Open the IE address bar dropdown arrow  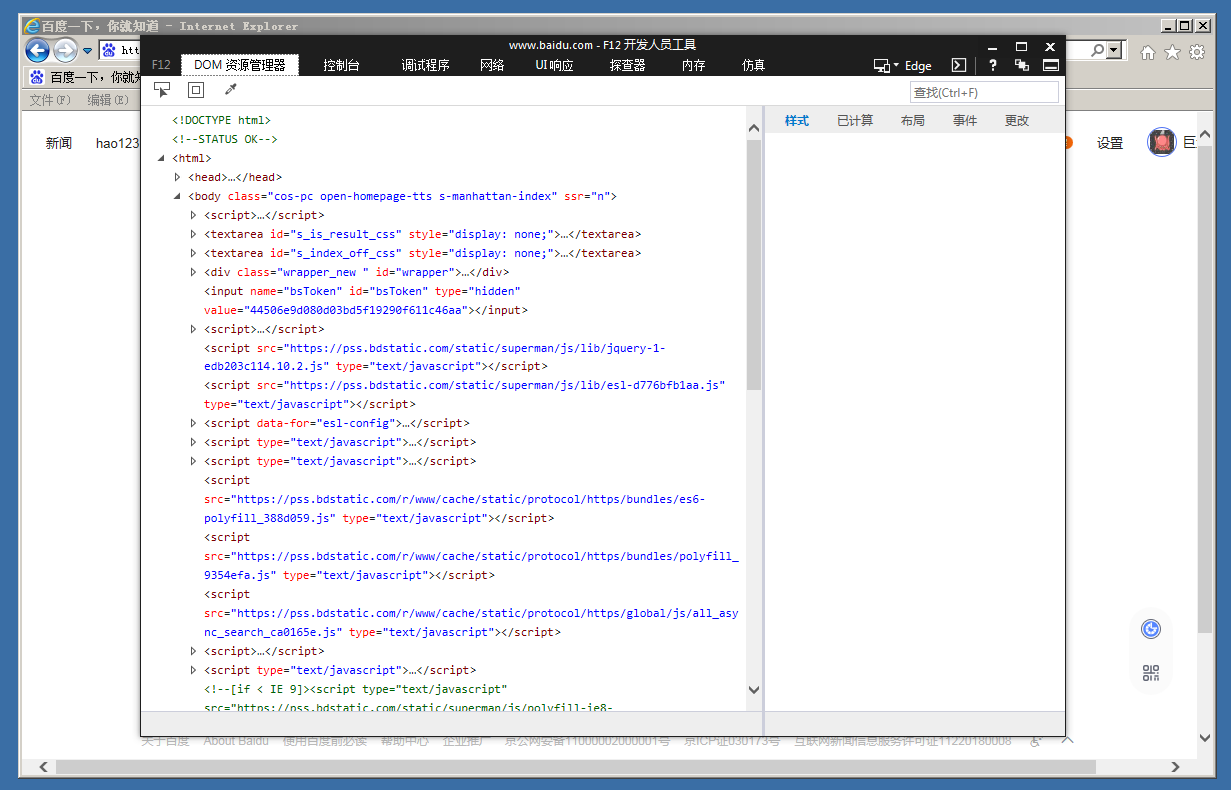[x=1115, y=50]
